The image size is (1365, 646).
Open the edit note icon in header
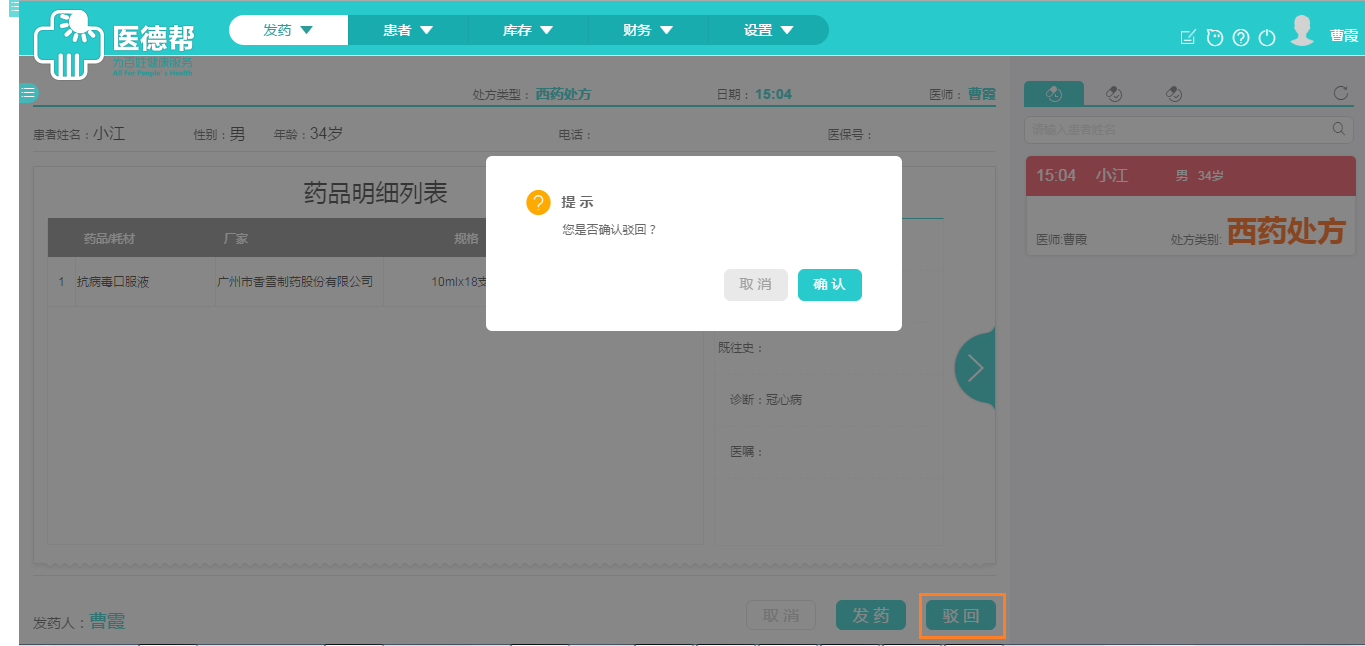(x=1188, y=38)
